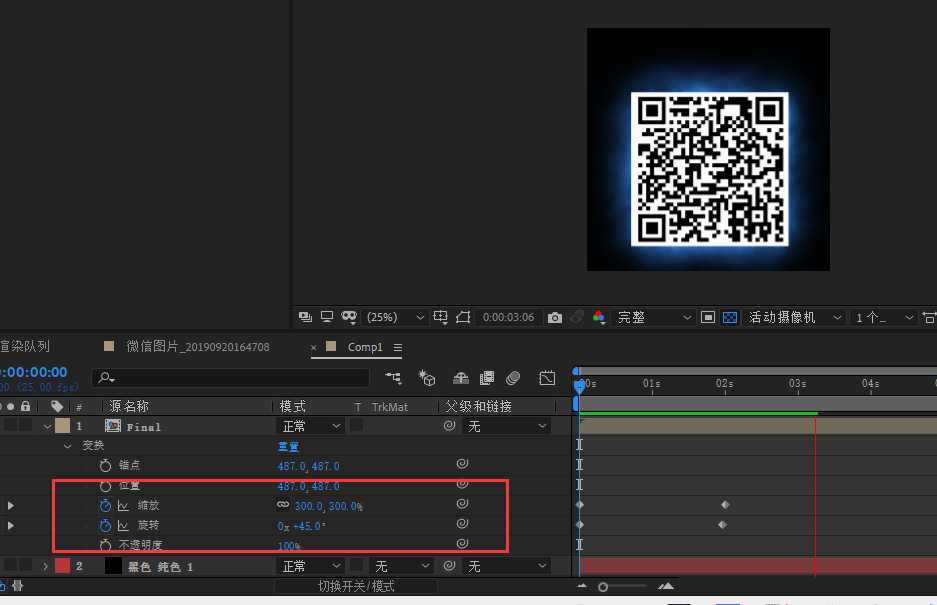
Task: Switch to the 微信图片_20190920164708 tab
Action: pos(198,347)
